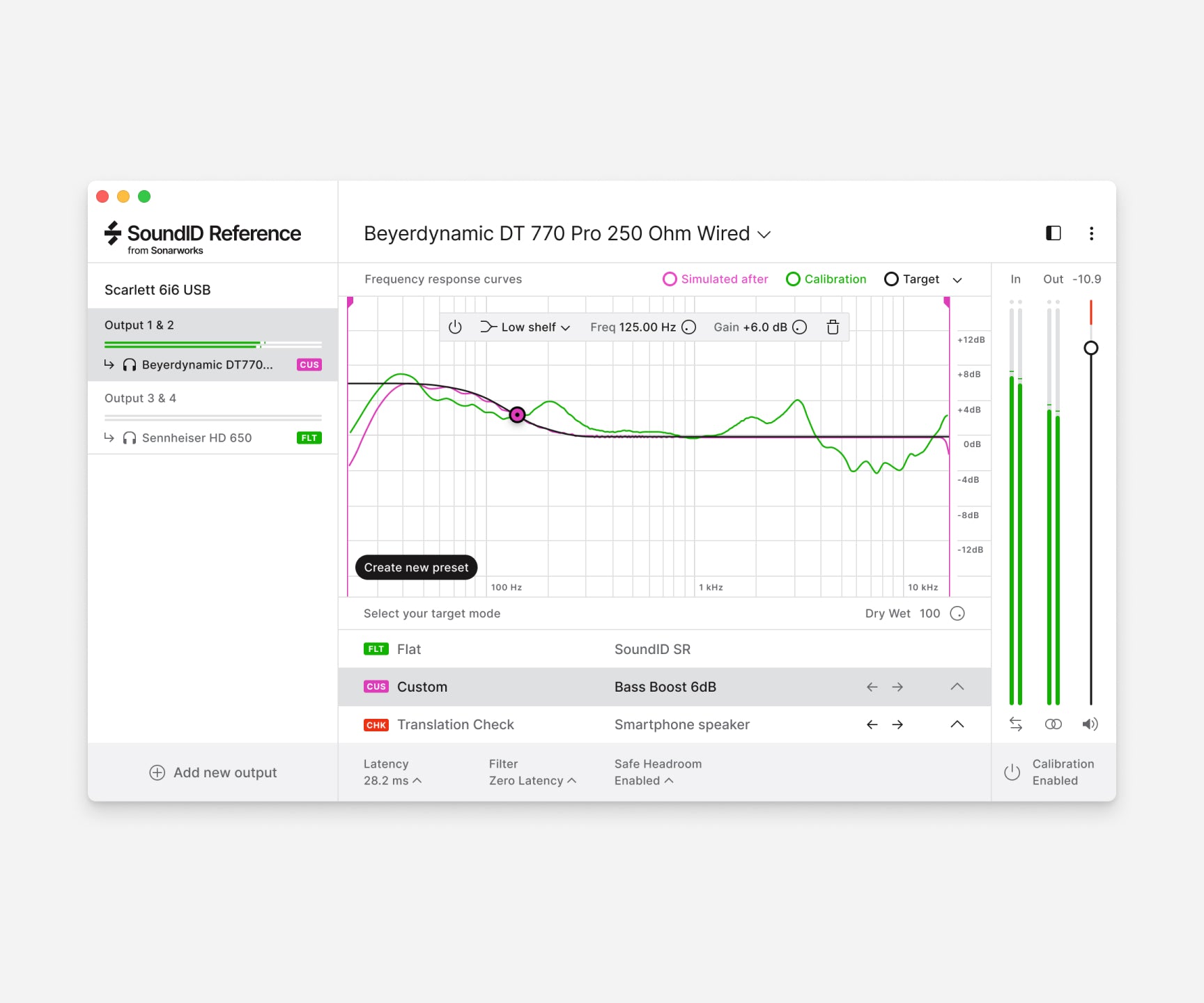Select the Flat SoundID SR target mode
This screenshot has height=1003, width=1204.
[x=409, y=648]
